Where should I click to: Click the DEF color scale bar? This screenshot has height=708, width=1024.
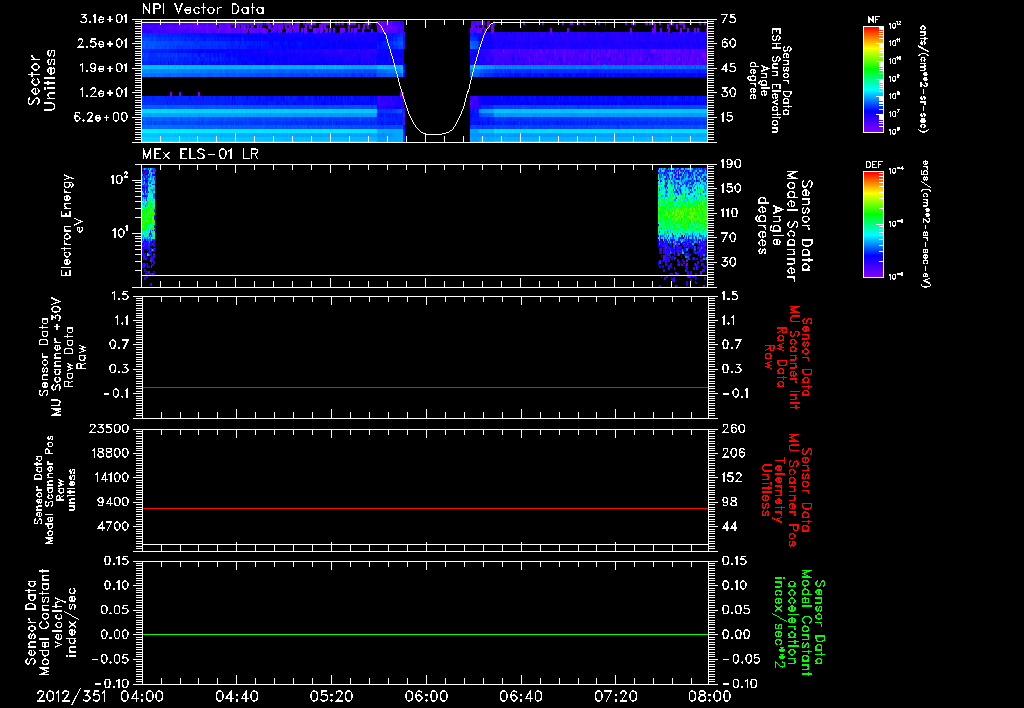[874, 223]
